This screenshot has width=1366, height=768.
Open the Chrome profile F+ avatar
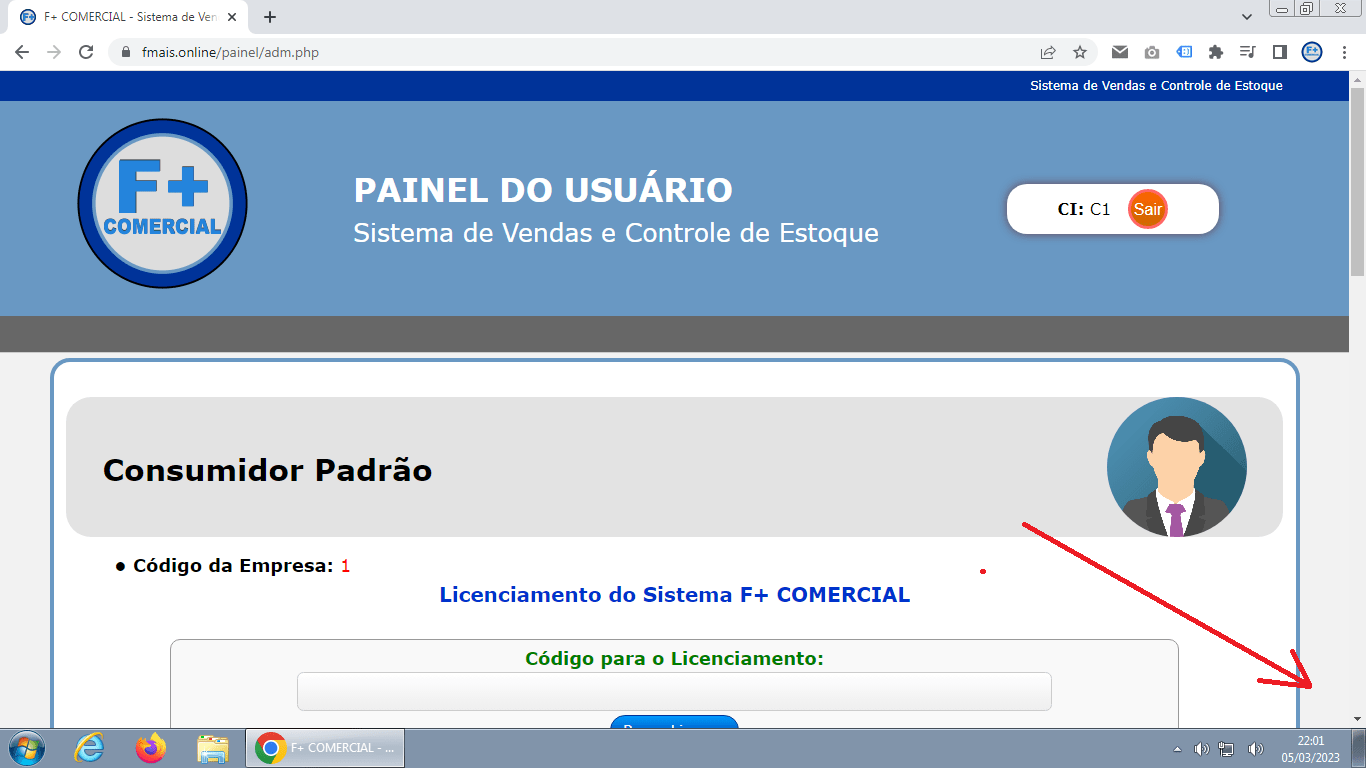click(1312, 52)
